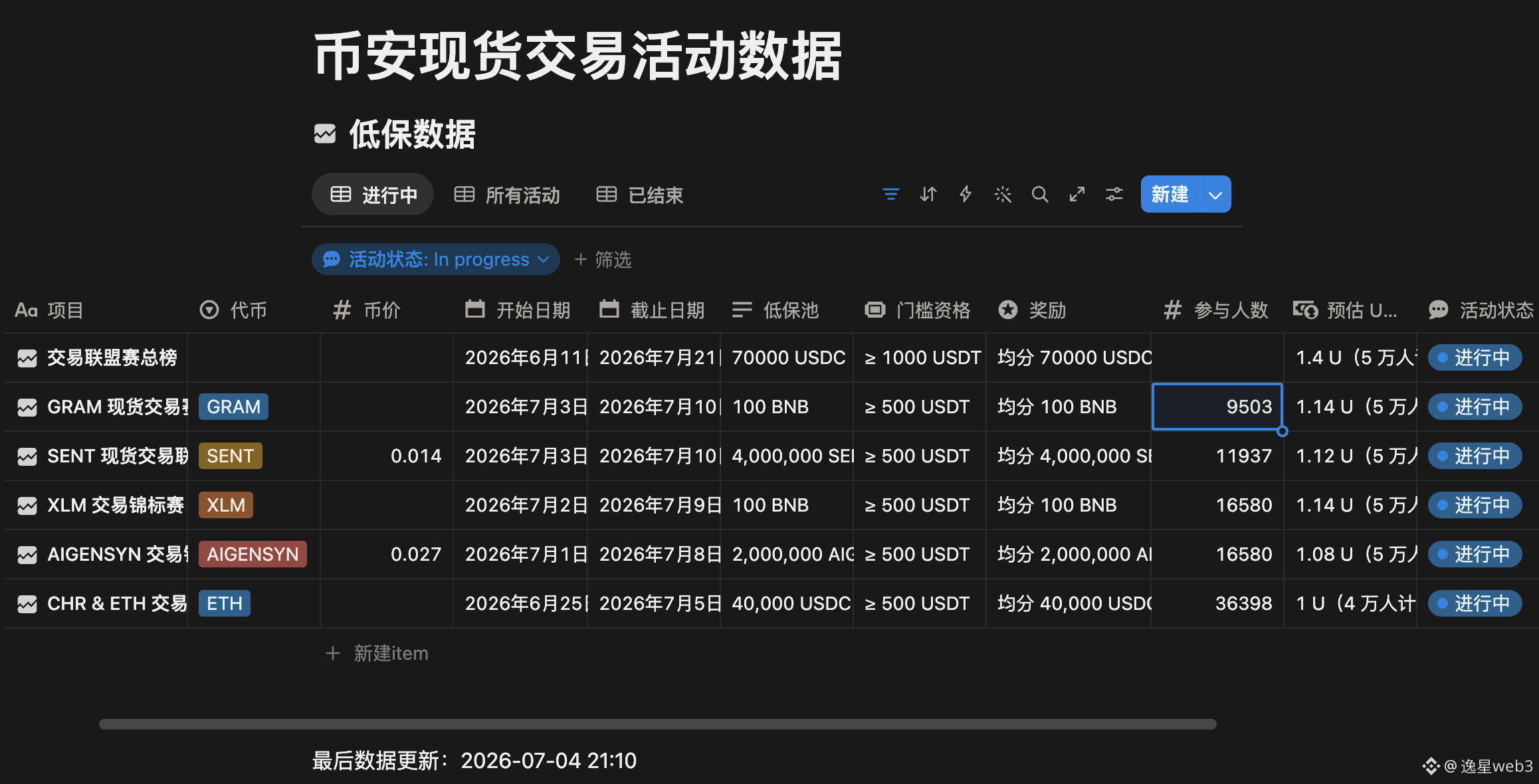This screenshot has width=1539, height=784.
Task: Click page icon of CHR & ETH row
Action: click(x=27, y=604)
